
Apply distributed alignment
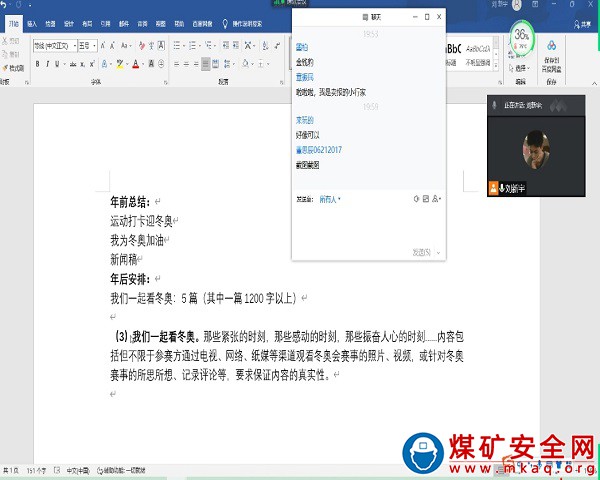[215, 64]
